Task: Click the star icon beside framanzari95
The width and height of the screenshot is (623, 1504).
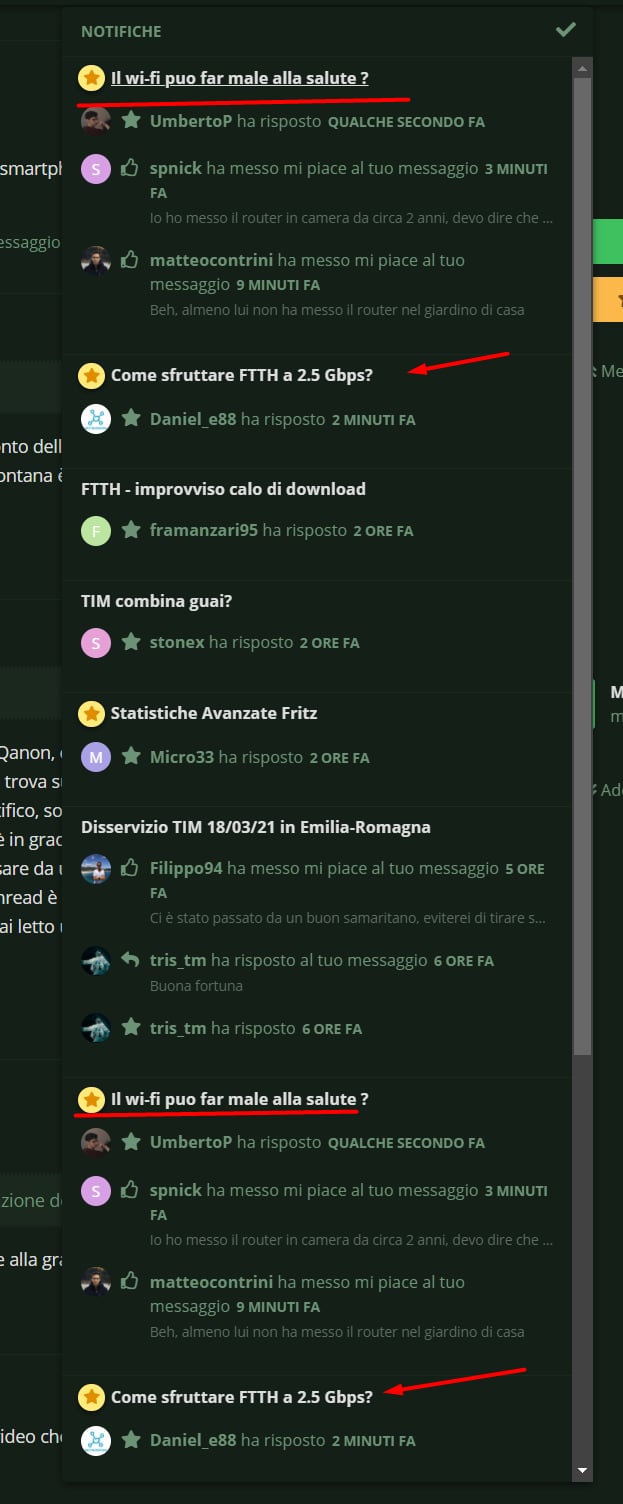Action: [x=130, y=530]
